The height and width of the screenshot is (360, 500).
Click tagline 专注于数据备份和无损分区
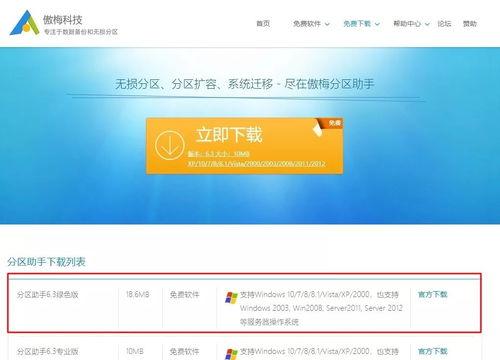click(x=81, y=32)
